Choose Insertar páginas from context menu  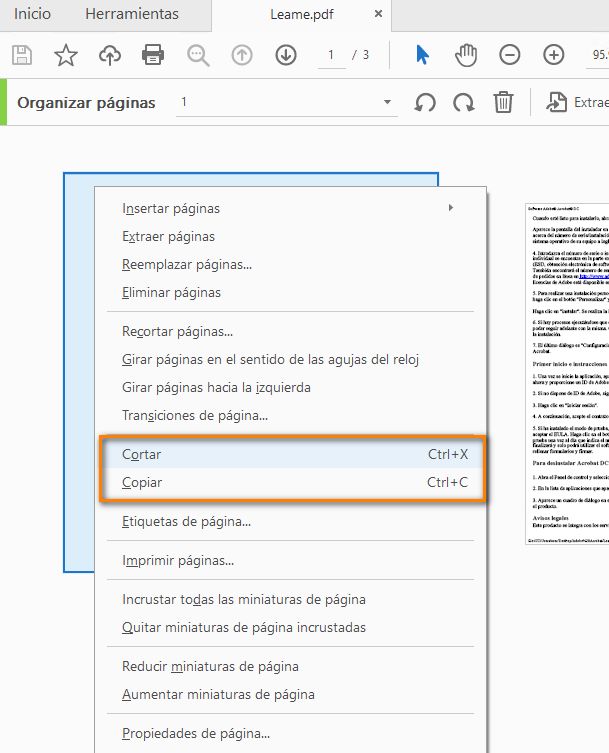pyautogui.click(x=291, y=208)
